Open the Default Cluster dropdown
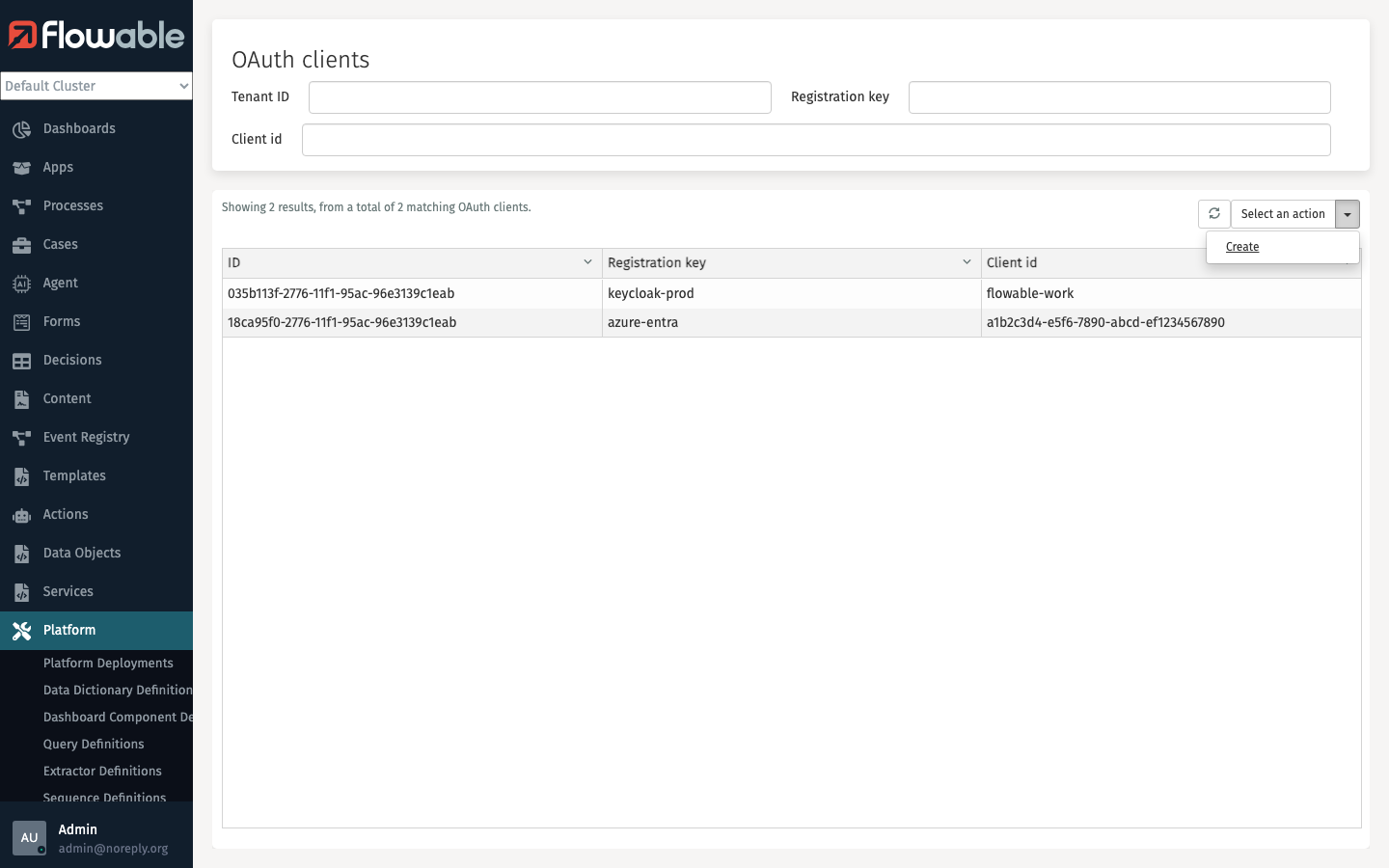This screenshot has height=868, width=1389. 96,86
